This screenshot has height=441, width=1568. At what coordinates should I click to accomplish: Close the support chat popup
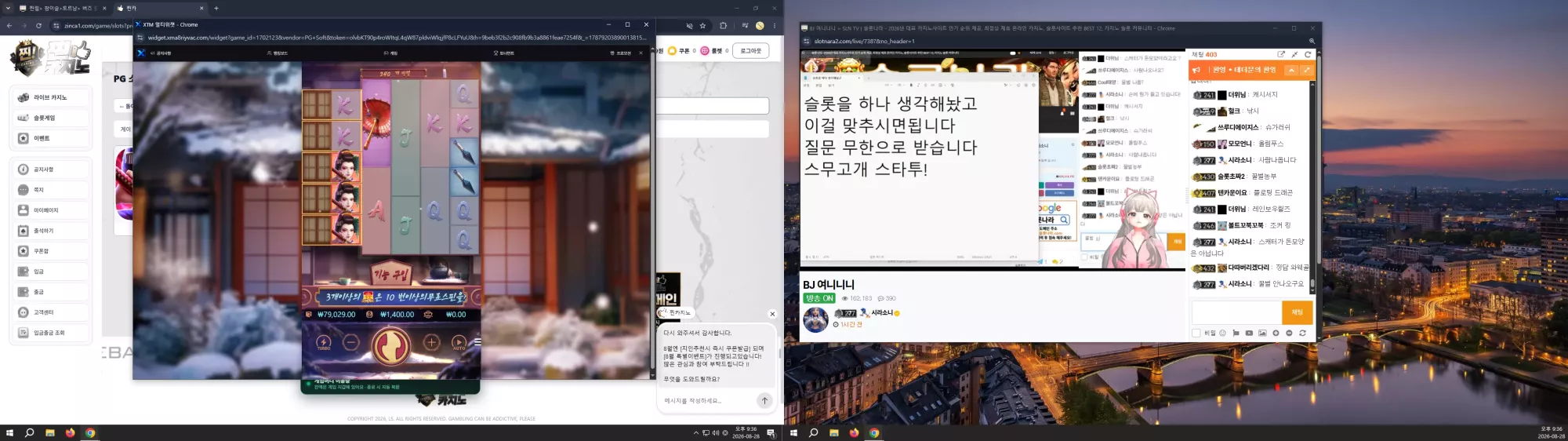(772, 314)
